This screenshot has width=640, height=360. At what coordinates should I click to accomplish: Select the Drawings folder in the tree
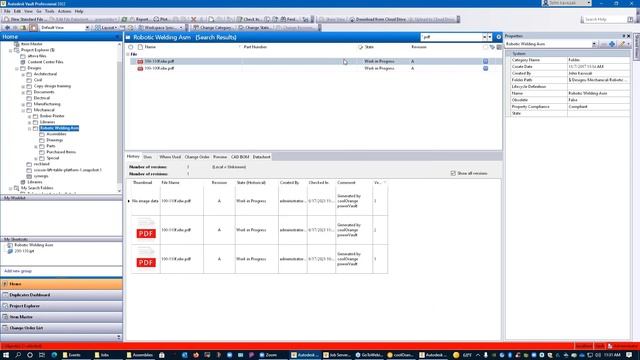coord(55,140)
